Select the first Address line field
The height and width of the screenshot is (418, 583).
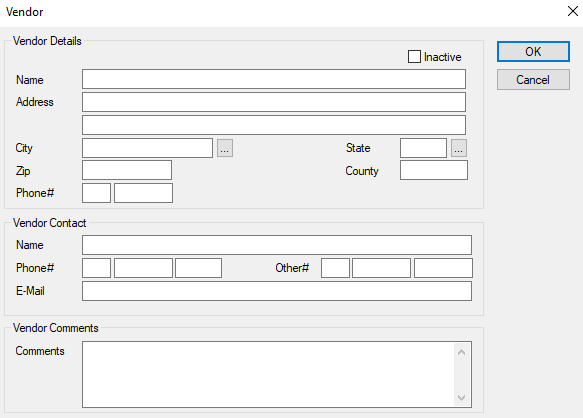(x=274, y=102)
